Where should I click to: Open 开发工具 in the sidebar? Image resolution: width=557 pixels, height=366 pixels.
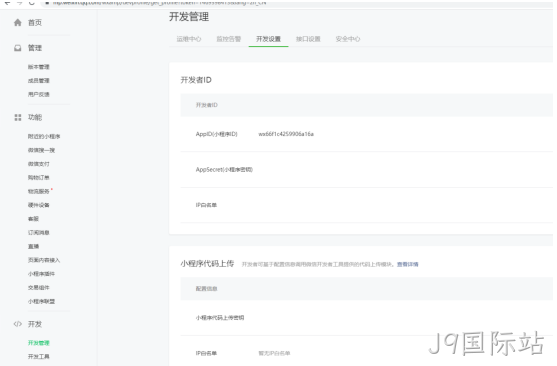(x=39, y=357)
